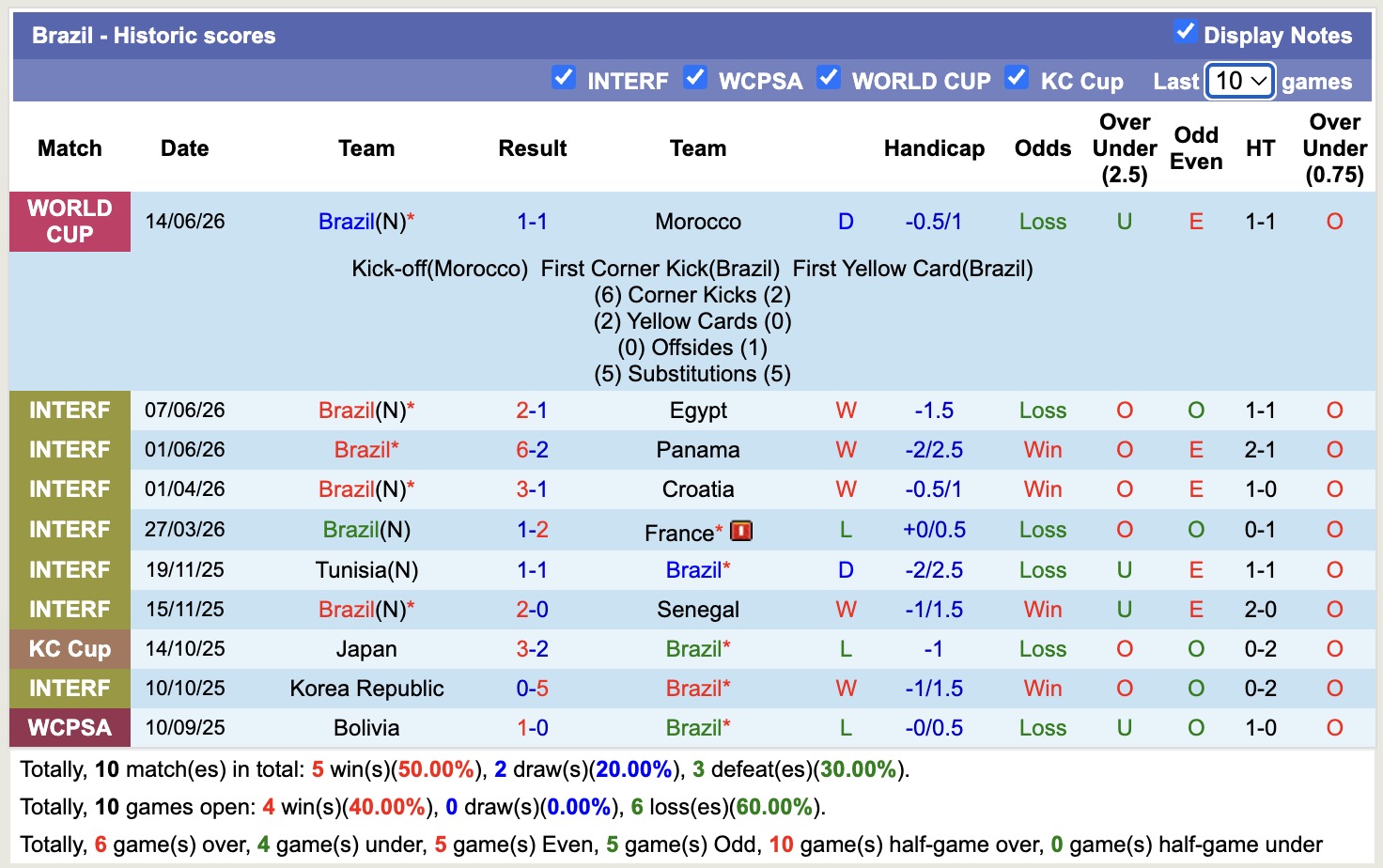
Task: Select the WCPSA competition label
Action: coord(70,728)
